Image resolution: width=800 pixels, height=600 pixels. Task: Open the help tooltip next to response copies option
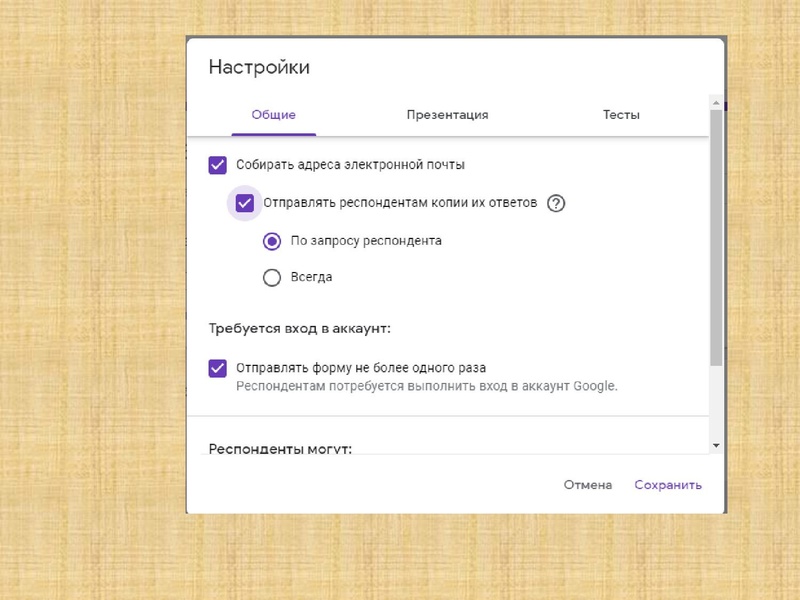point(556,202)
